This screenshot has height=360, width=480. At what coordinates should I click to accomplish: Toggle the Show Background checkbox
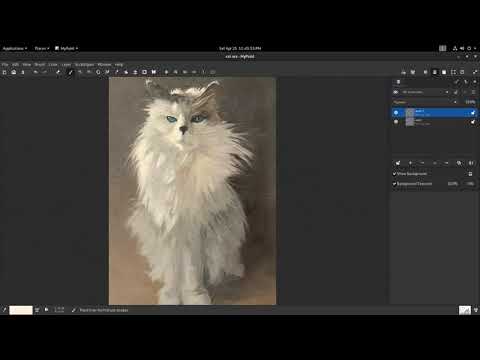coord(394,174)
